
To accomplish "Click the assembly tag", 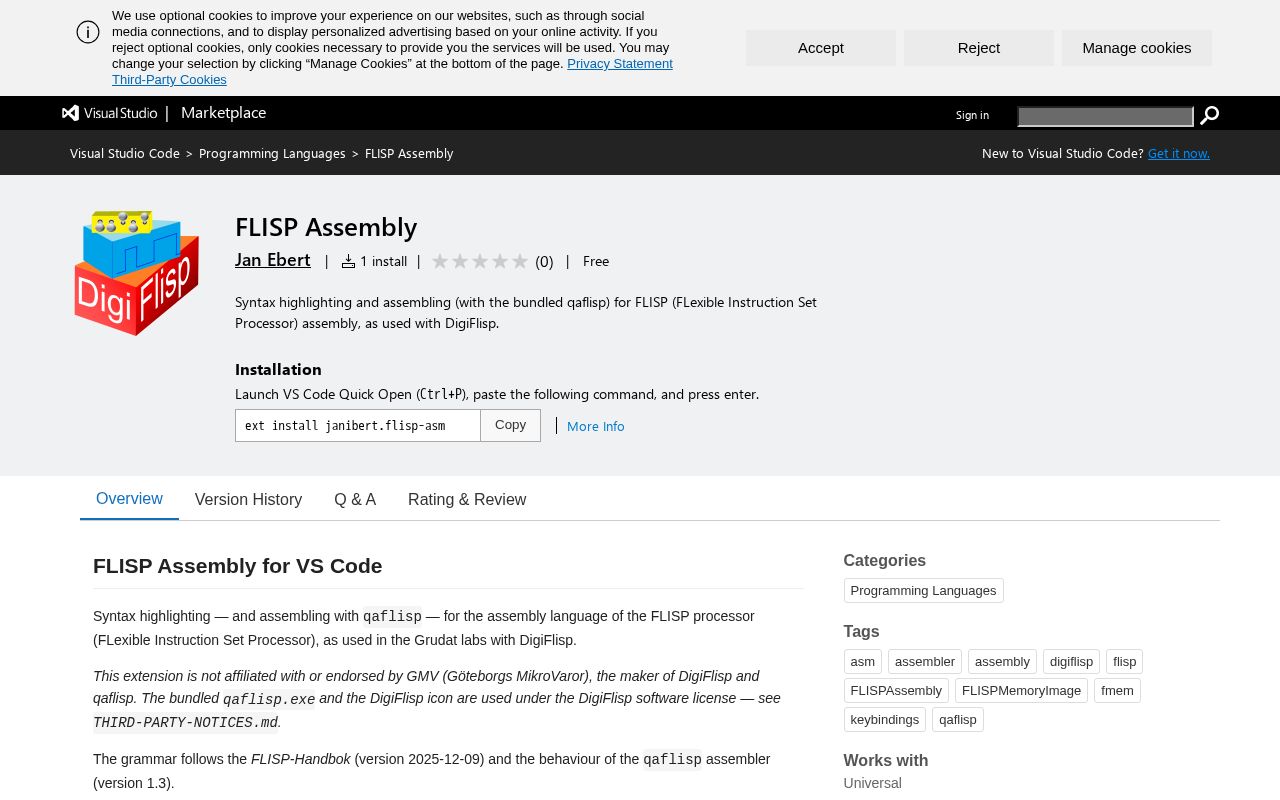I will (x=1002, y=662).
